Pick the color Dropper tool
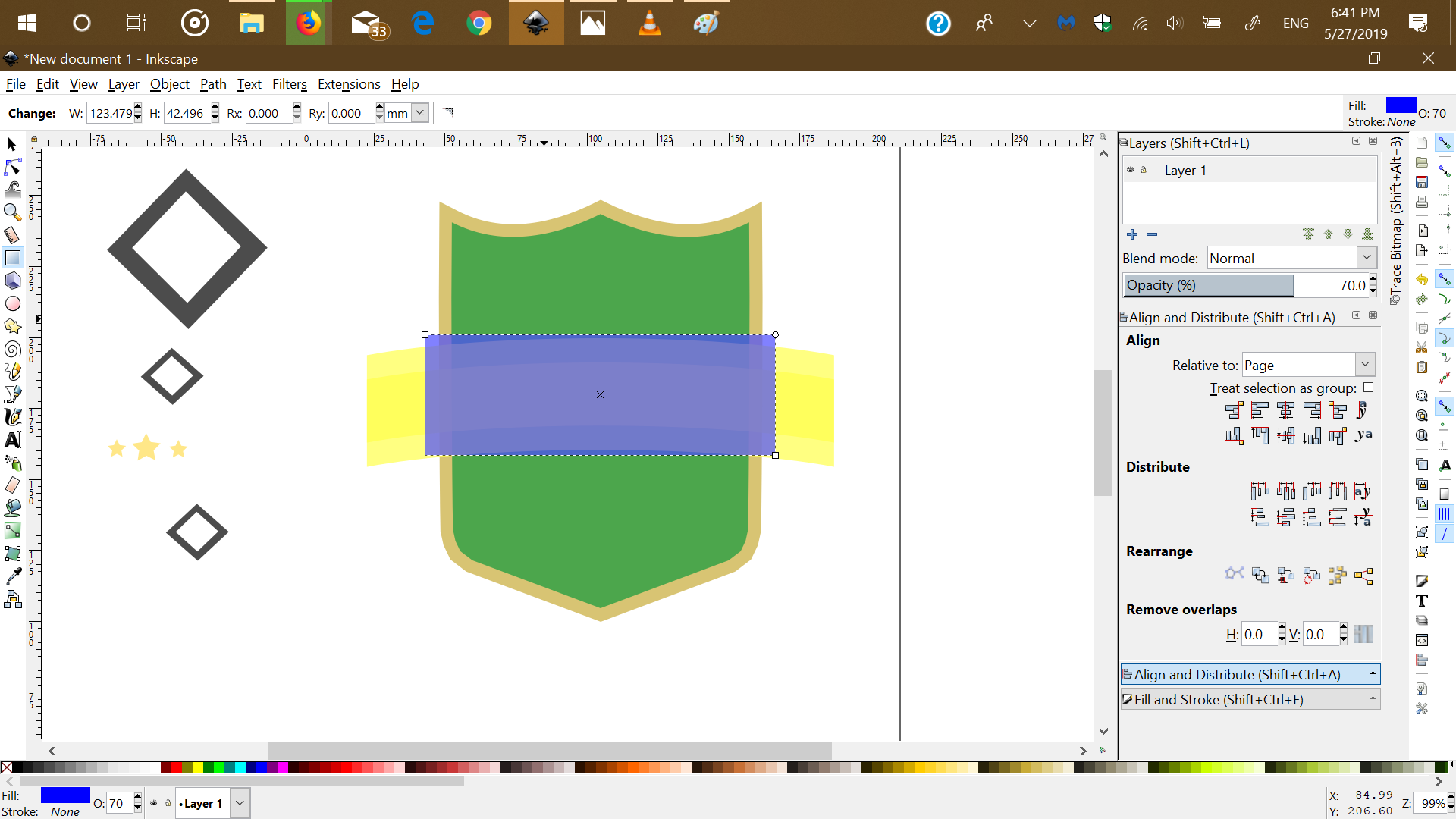 13,577
